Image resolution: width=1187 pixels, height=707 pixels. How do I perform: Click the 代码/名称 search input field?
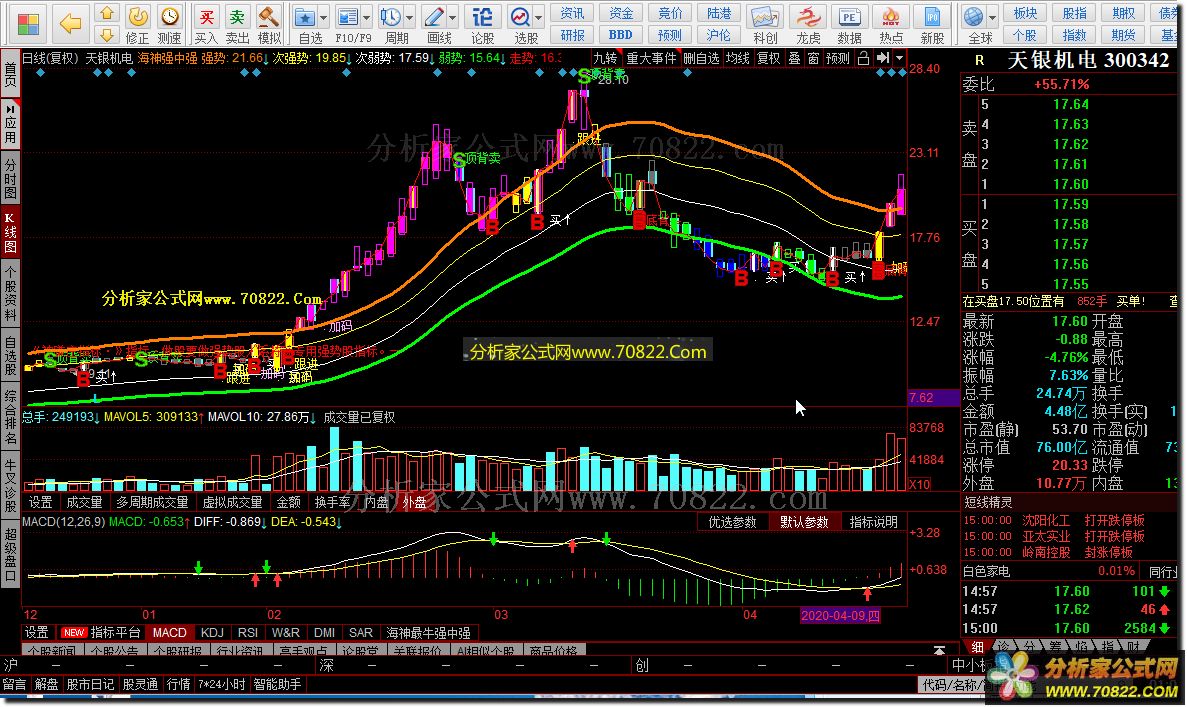954,684
